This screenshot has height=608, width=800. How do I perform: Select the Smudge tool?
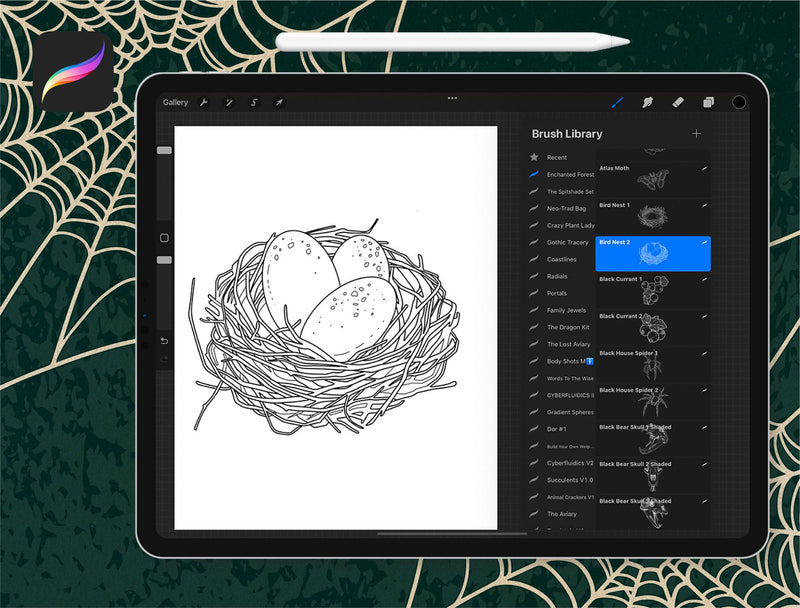(647, 102)
